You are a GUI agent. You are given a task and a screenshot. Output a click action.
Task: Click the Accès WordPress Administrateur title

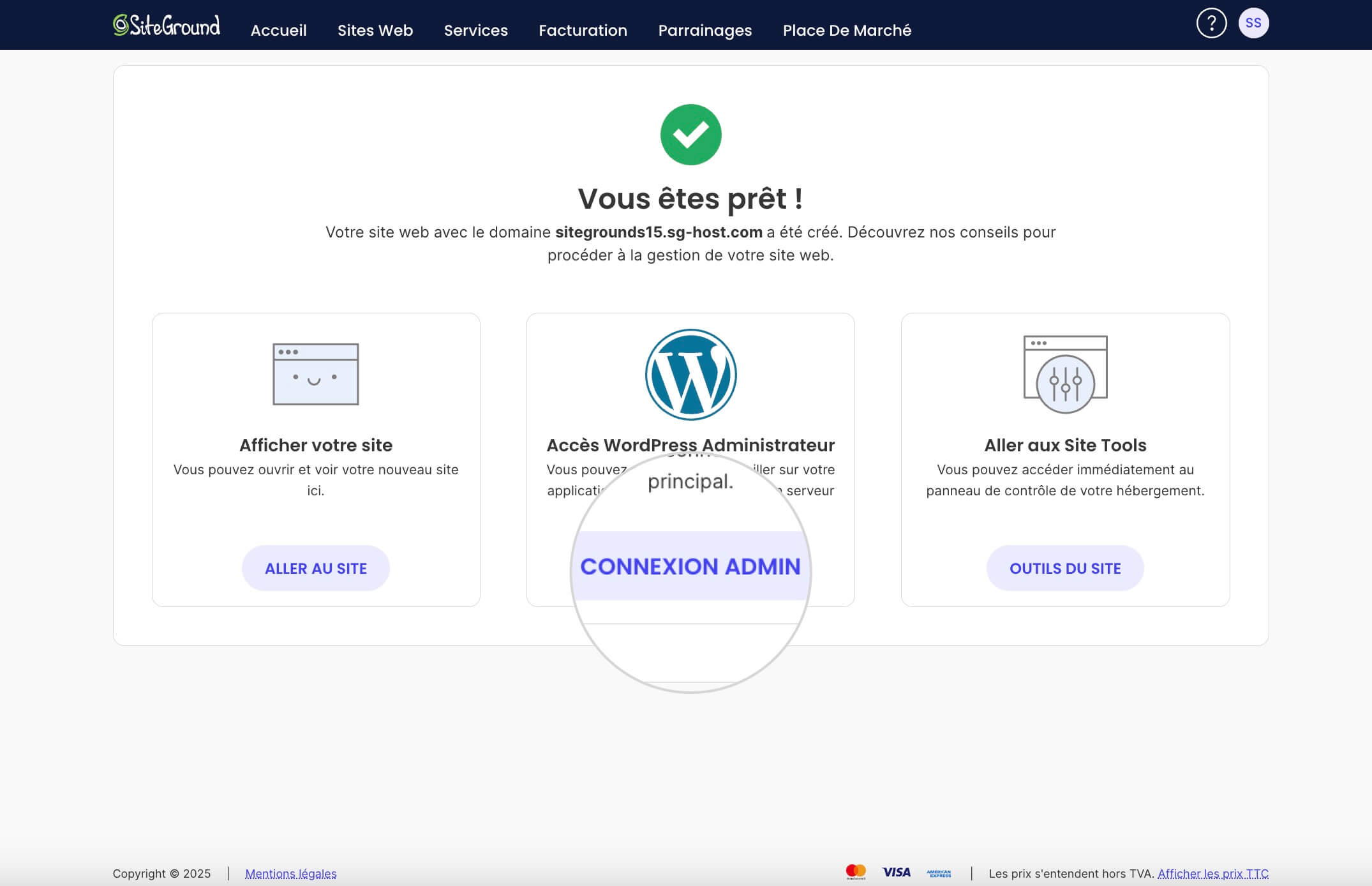[690, 445]
